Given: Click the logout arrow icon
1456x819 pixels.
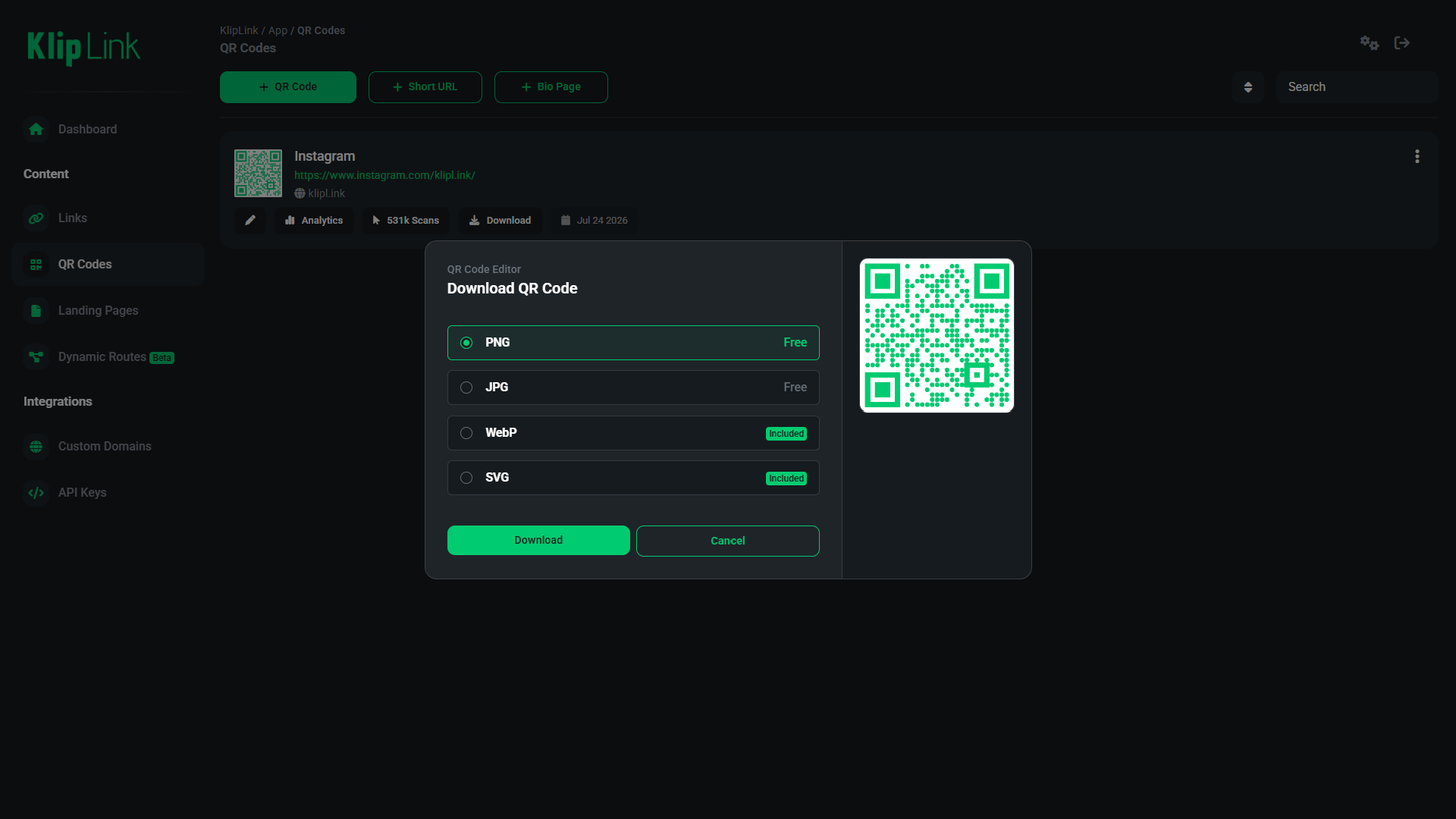Looking at the screenshot, I should click(x=1402, y=43).
